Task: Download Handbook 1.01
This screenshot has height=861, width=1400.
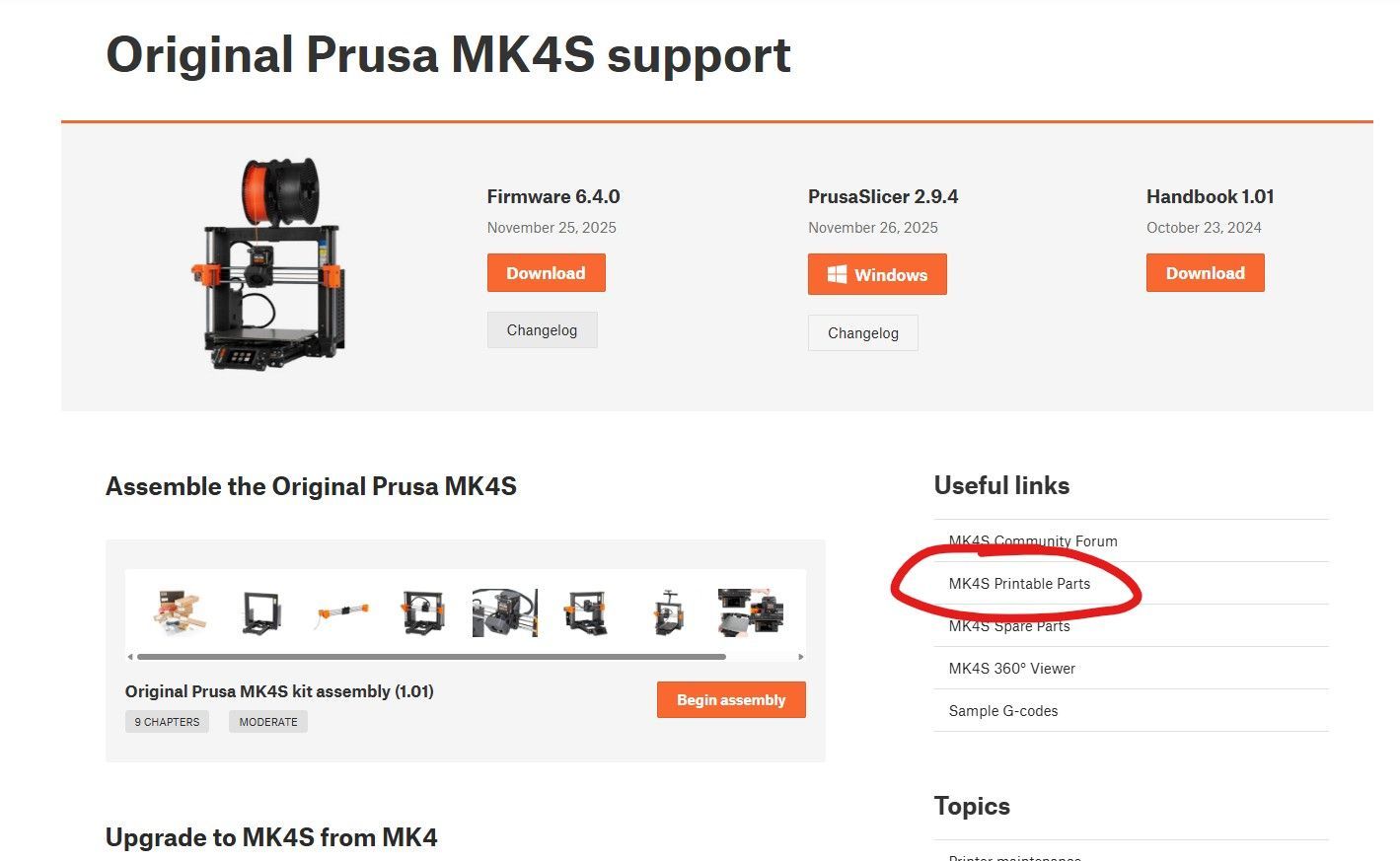Action: point(1205,273)
